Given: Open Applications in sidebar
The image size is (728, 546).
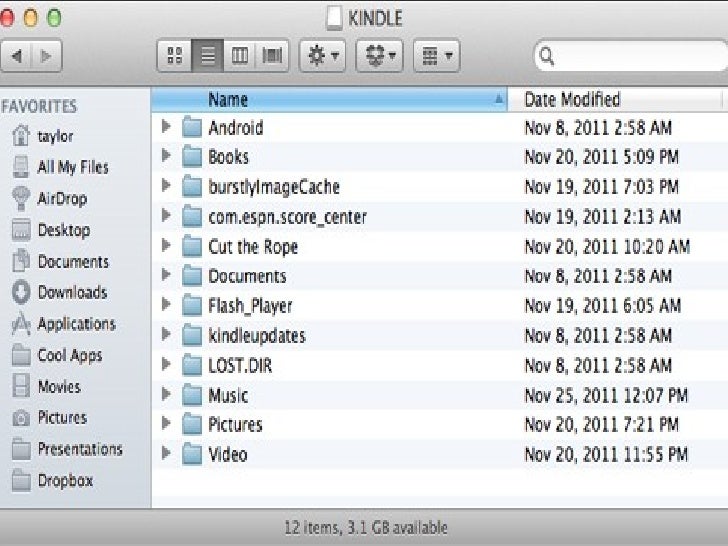Looking at the screenshot, I should click(63, 324).
